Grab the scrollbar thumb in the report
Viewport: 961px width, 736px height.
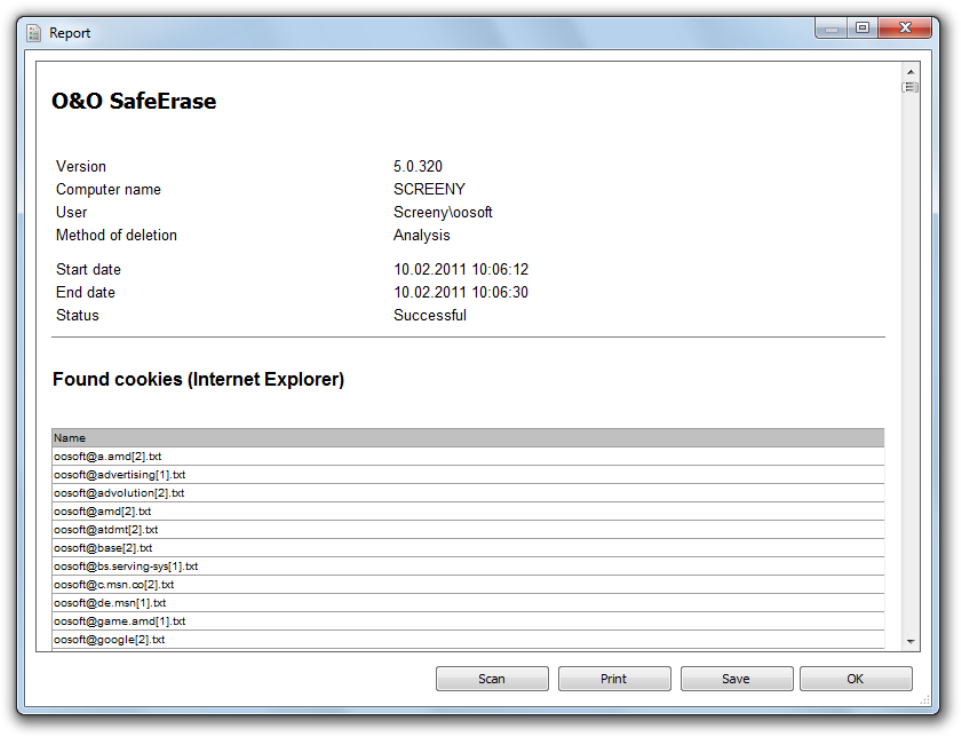(x=911, y=88)
